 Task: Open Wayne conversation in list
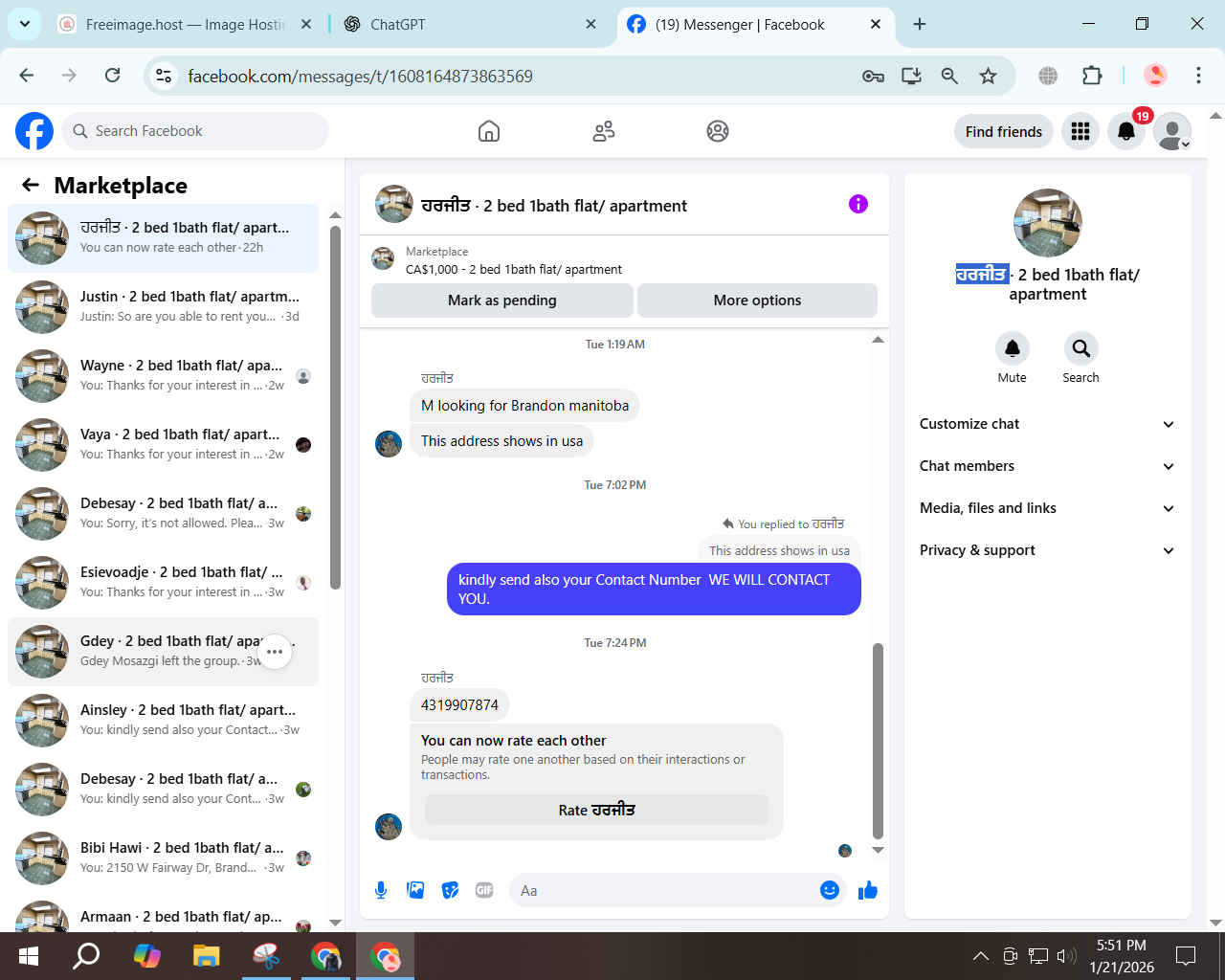tap(163, 376)
